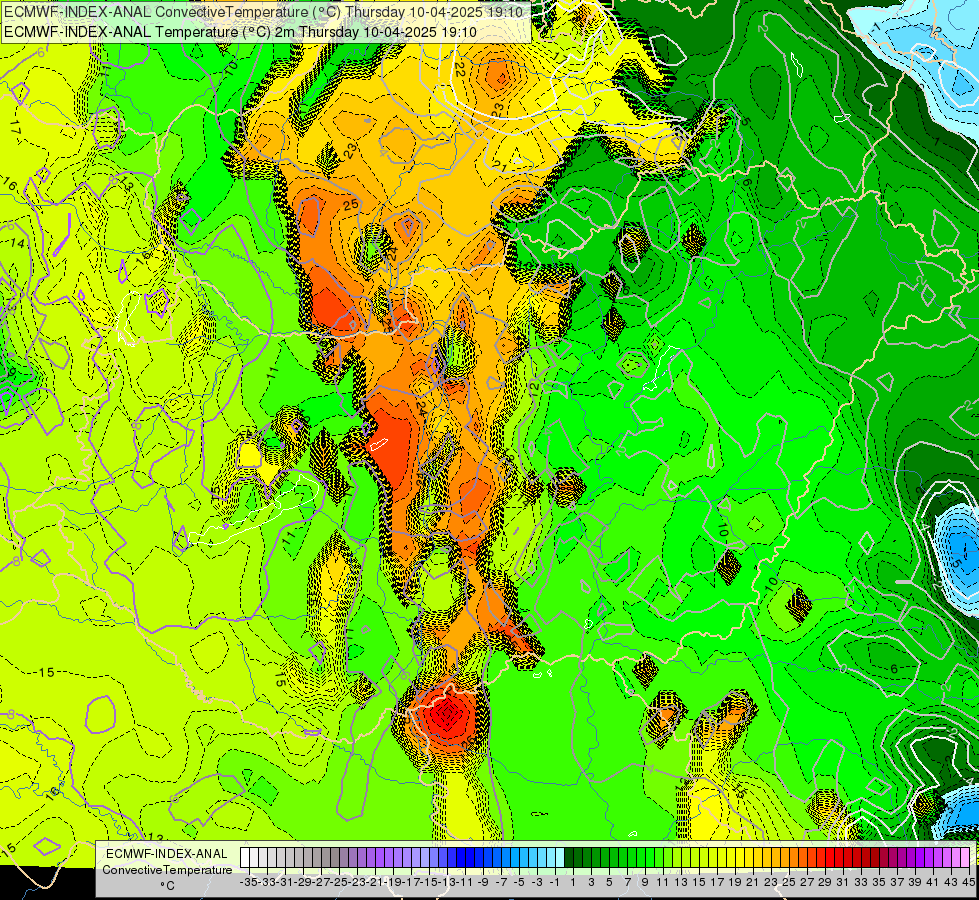Click the 17 contour label at left edge
This screenshot has width=979, height=900.
coord(16,128)
